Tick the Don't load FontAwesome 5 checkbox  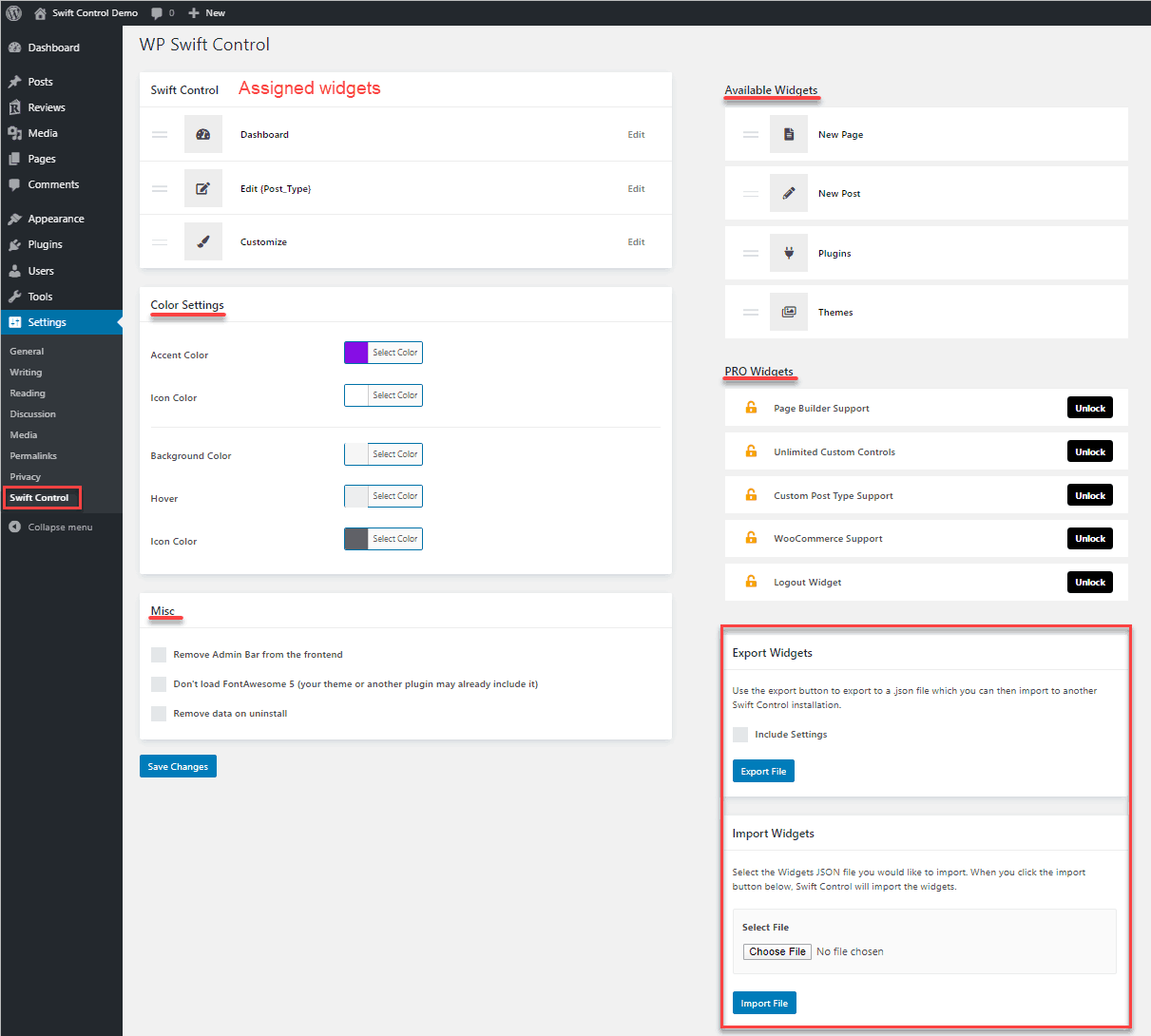tap(159, 684)
